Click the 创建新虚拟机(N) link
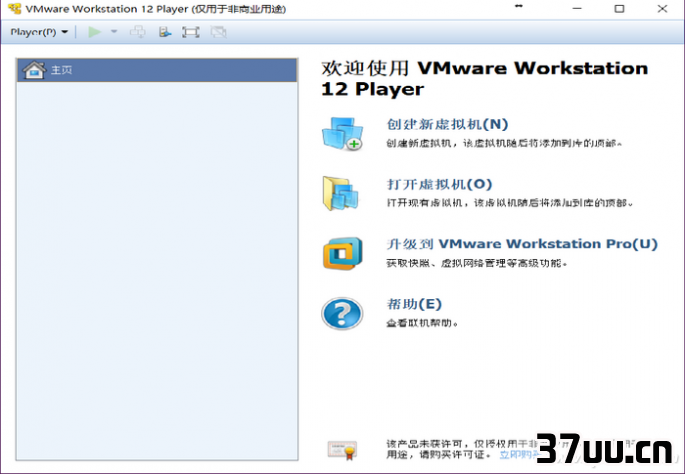 pyautogui.click(x=447, y=125)
